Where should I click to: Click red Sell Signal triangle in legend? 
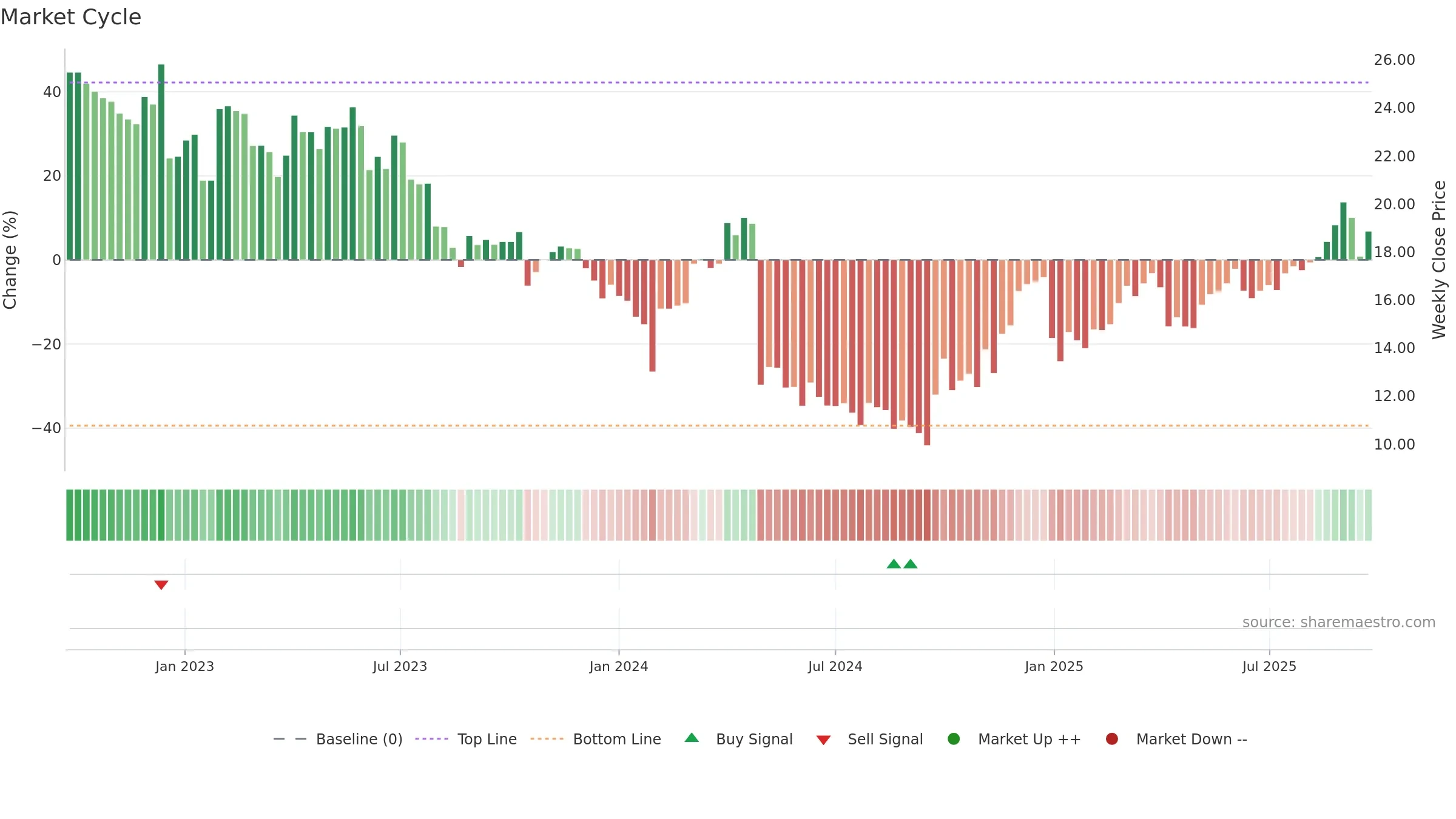[823, 740]
